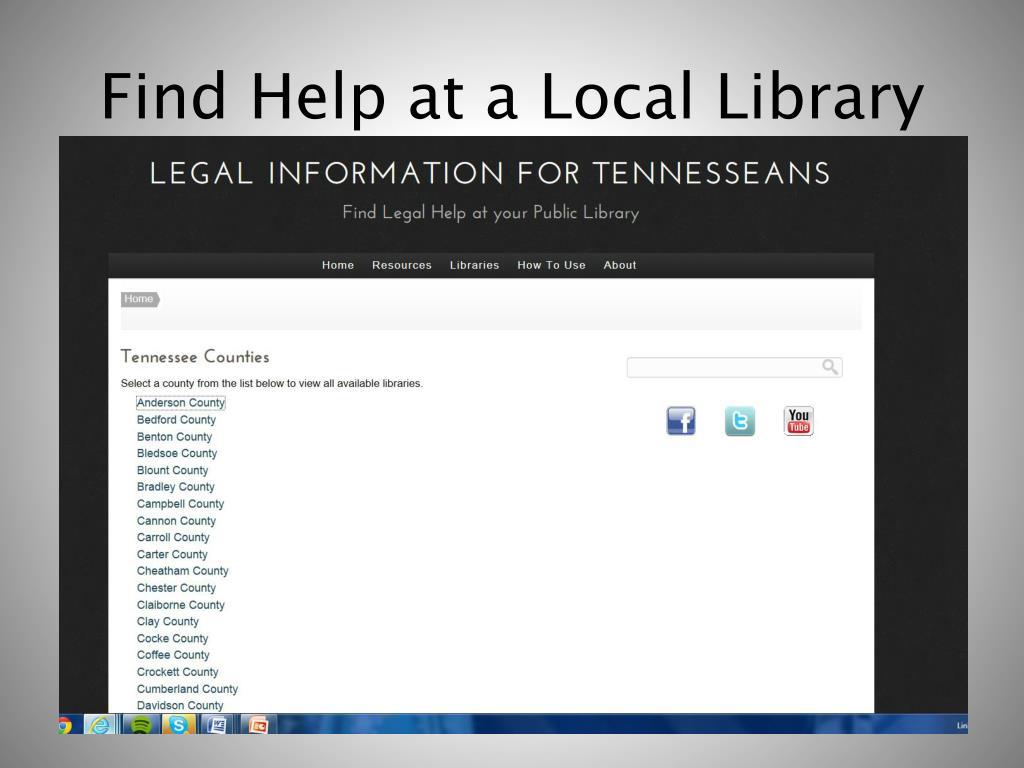
Task: Select Coffee County link
Action: click(173, 655)
